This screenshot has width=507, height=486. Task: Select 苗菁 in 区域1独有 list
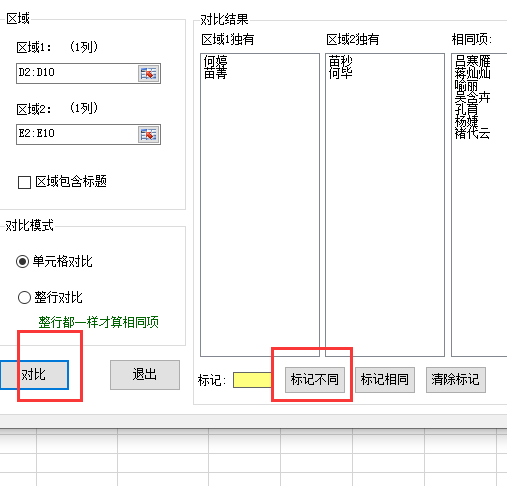coord(216,73)
